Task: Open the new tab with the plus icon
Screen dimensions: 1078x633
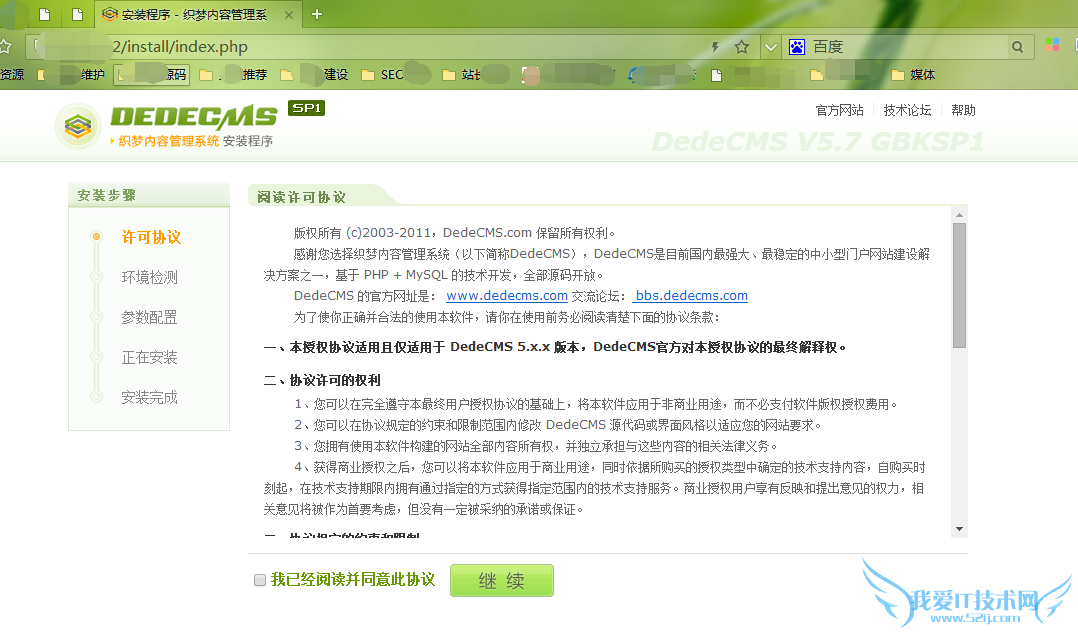Action: pos(318,15)
